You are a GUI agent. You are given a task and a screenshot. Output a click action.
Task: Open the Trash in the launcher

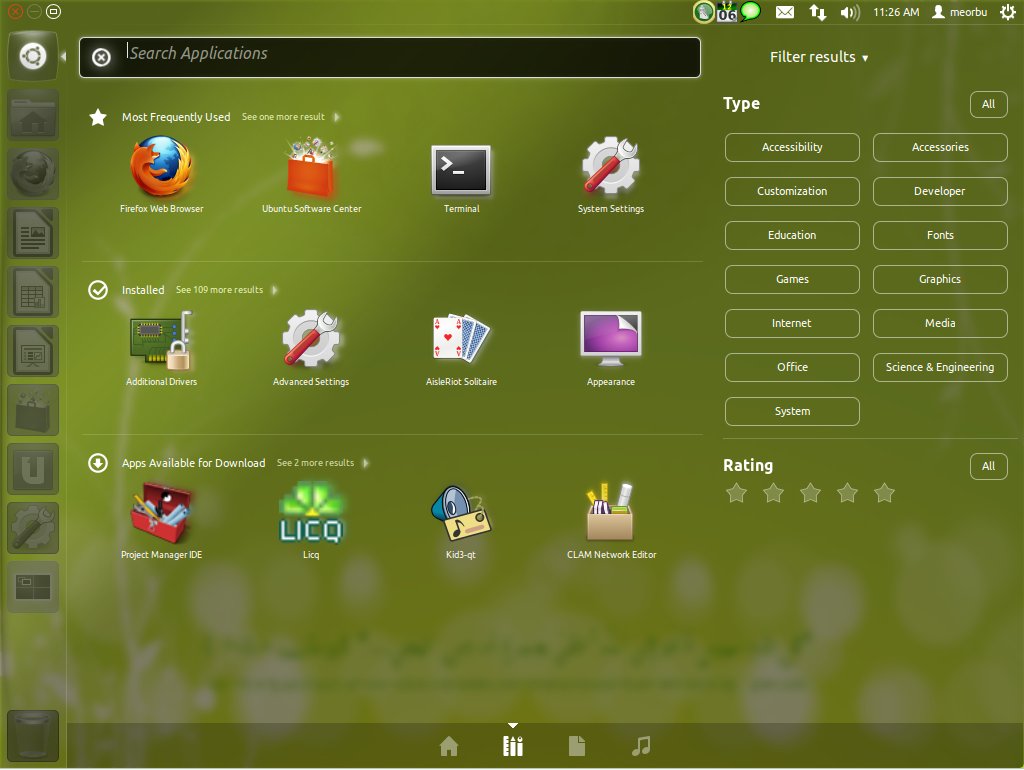pos(33,736)
